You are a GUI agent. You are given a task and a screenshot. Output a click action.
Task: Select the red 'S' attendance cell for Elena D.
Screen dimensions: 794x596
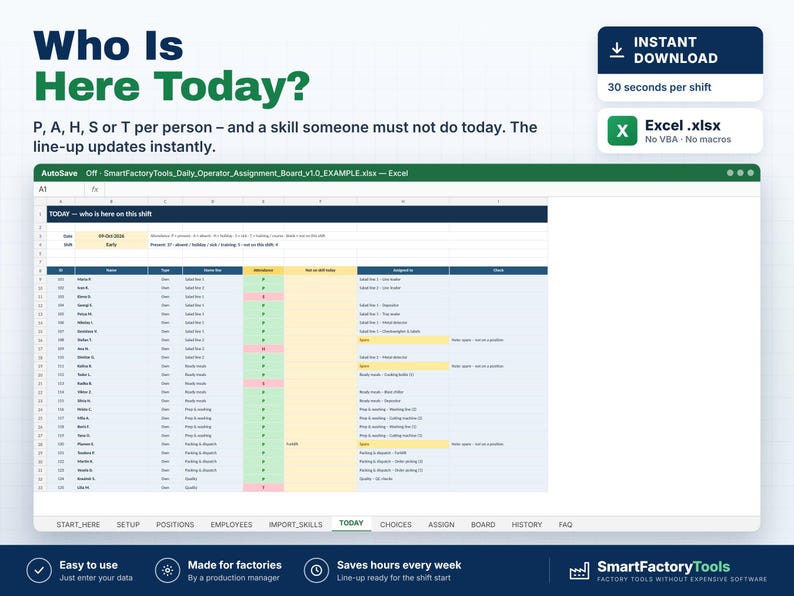point(263,297)
